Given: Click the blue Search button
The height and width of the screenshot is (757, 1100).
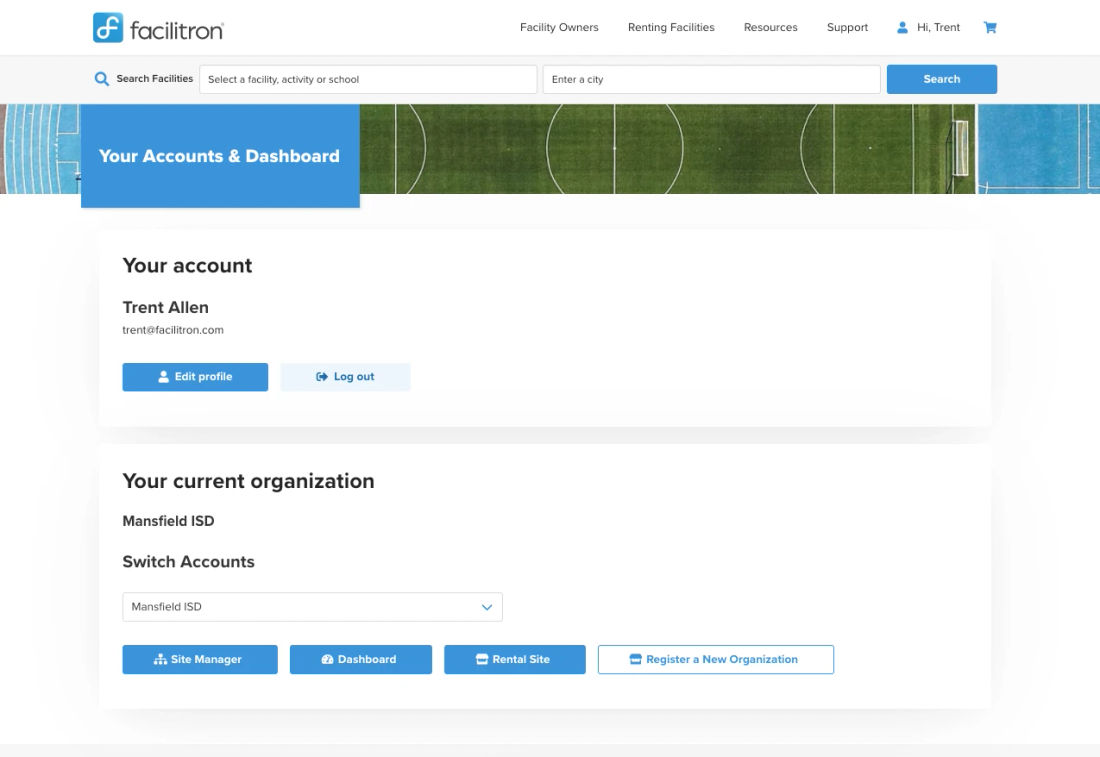Looking at the screenshot, I should tap(941, 79).
